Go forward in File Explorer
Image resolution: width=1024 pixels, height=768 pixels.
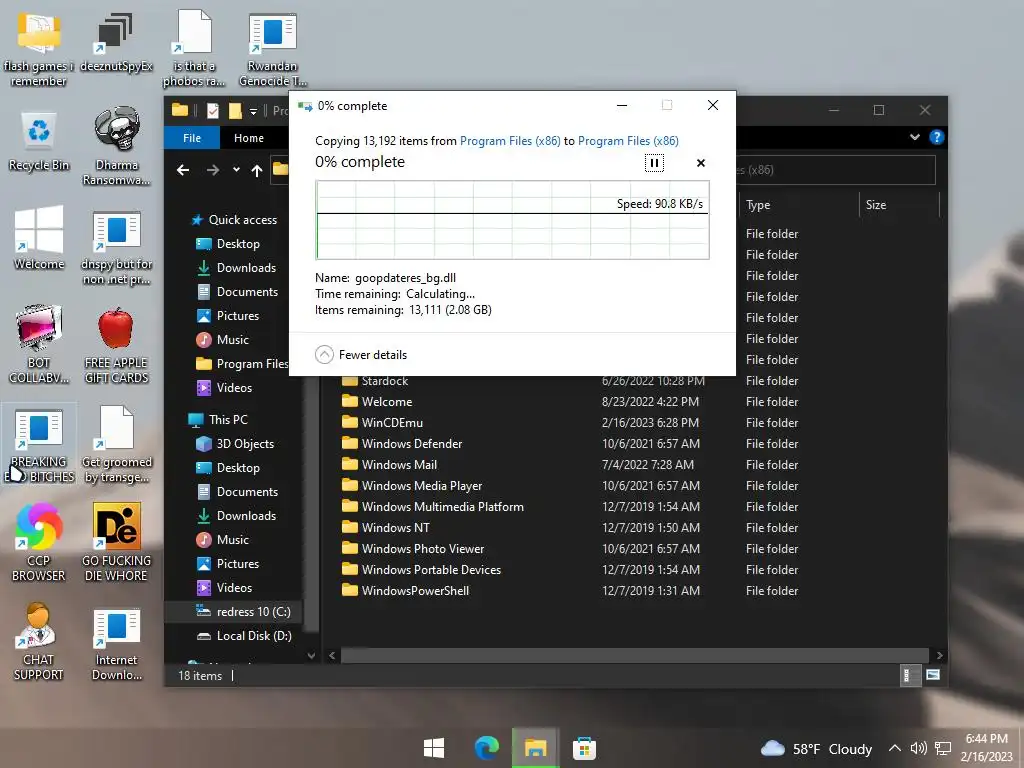(x=213, y=170)
